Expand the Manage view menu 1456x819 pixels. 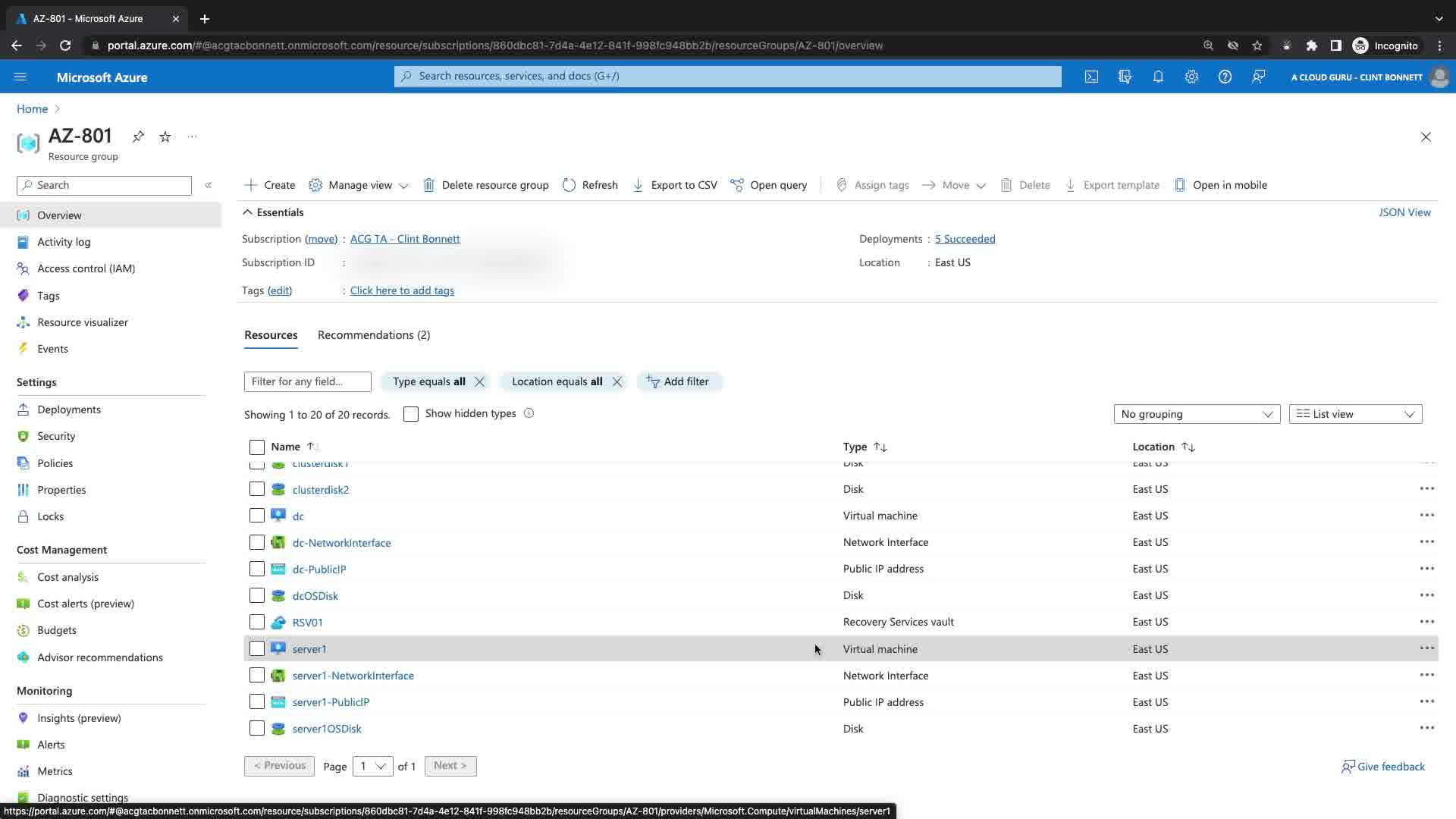coord(359,185)
